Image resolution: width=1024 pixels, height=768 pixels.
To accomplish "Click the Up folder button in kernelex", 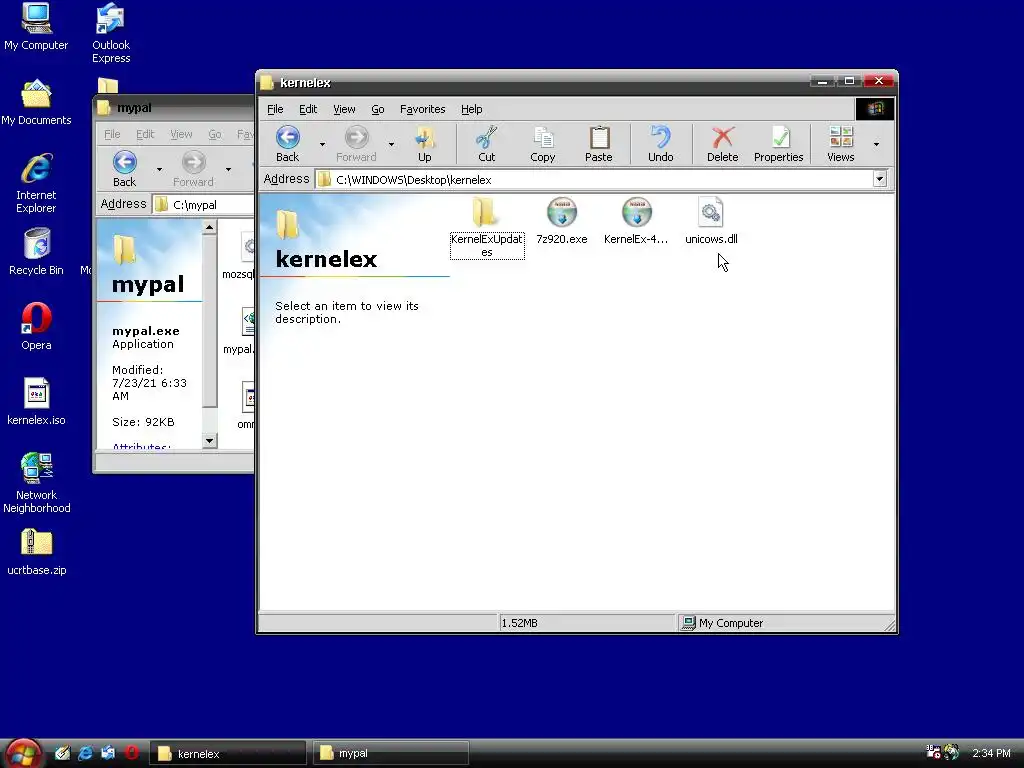I will (x=424, y=144).
